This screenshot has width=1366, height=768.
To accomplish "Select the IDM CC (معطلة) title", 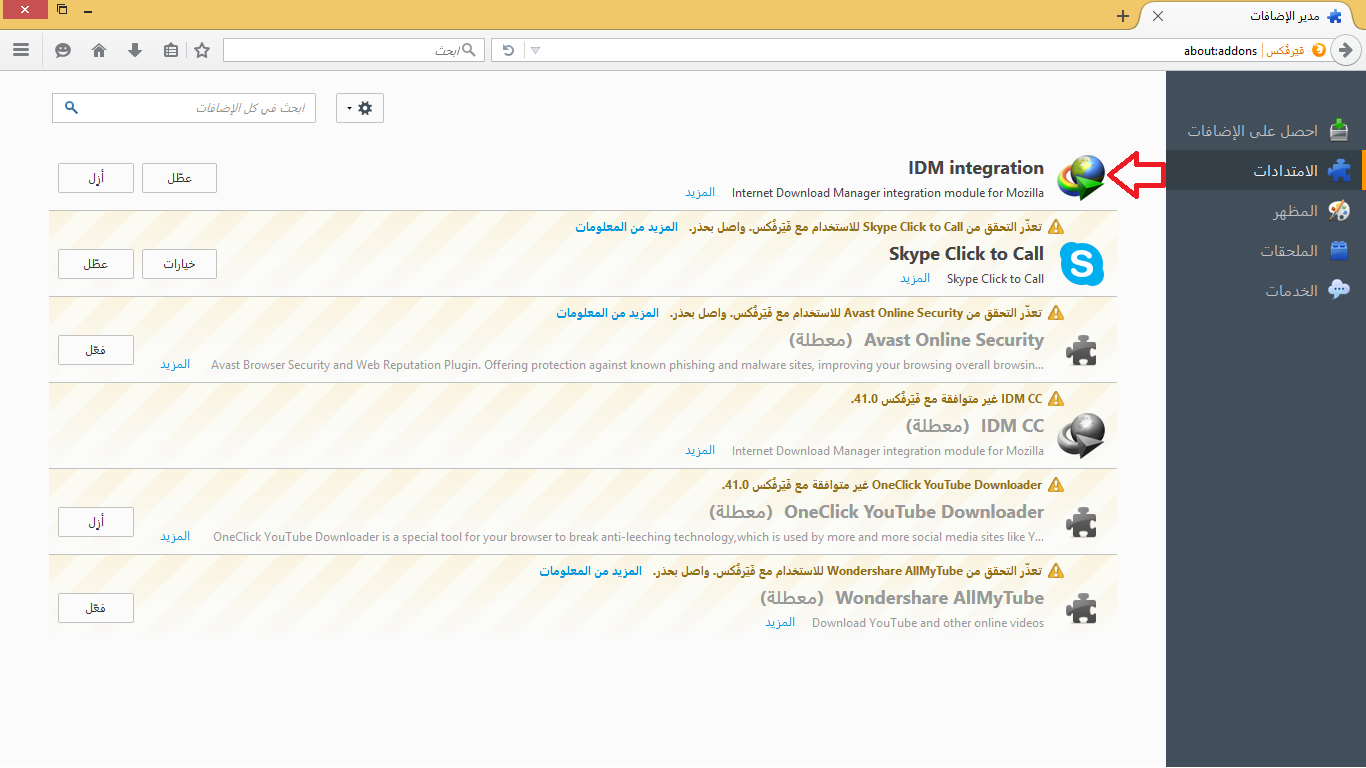I will coord(975,426).
